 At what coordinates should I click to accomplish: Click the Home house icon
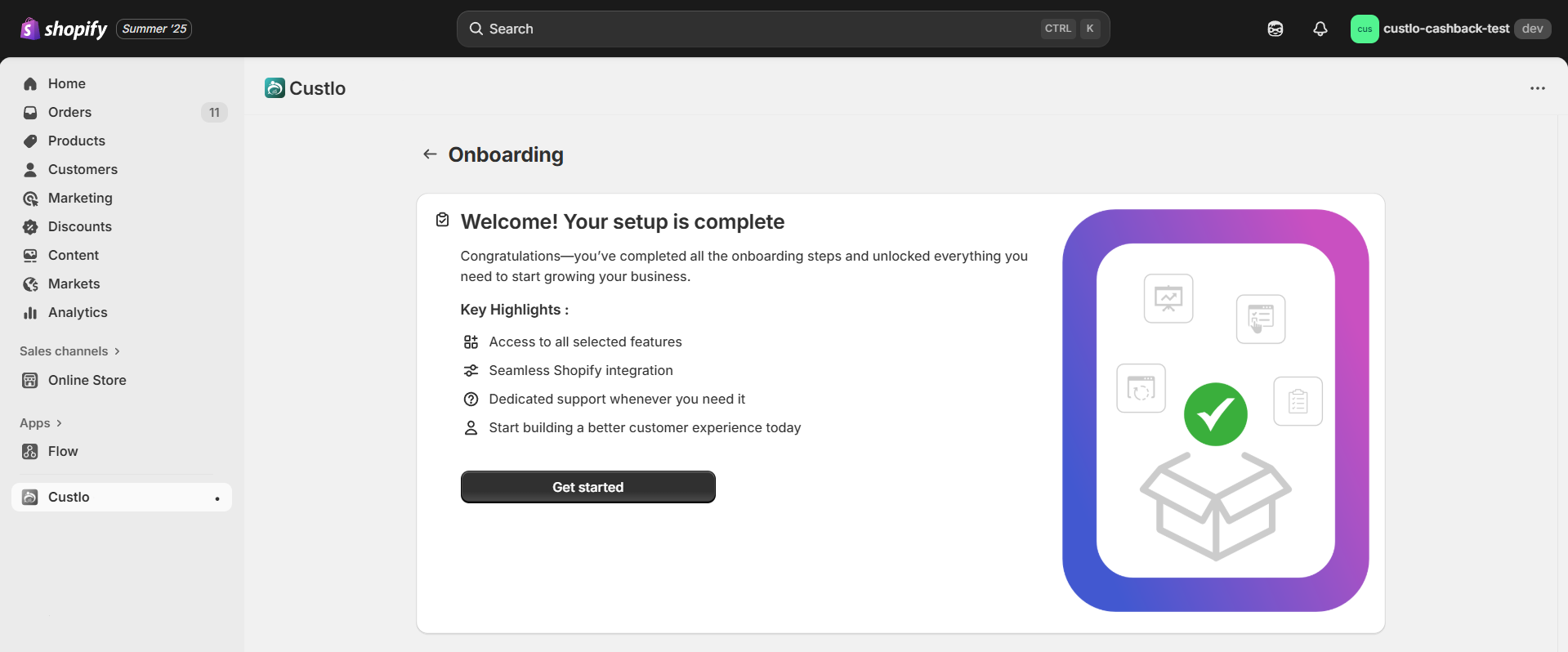30,83
